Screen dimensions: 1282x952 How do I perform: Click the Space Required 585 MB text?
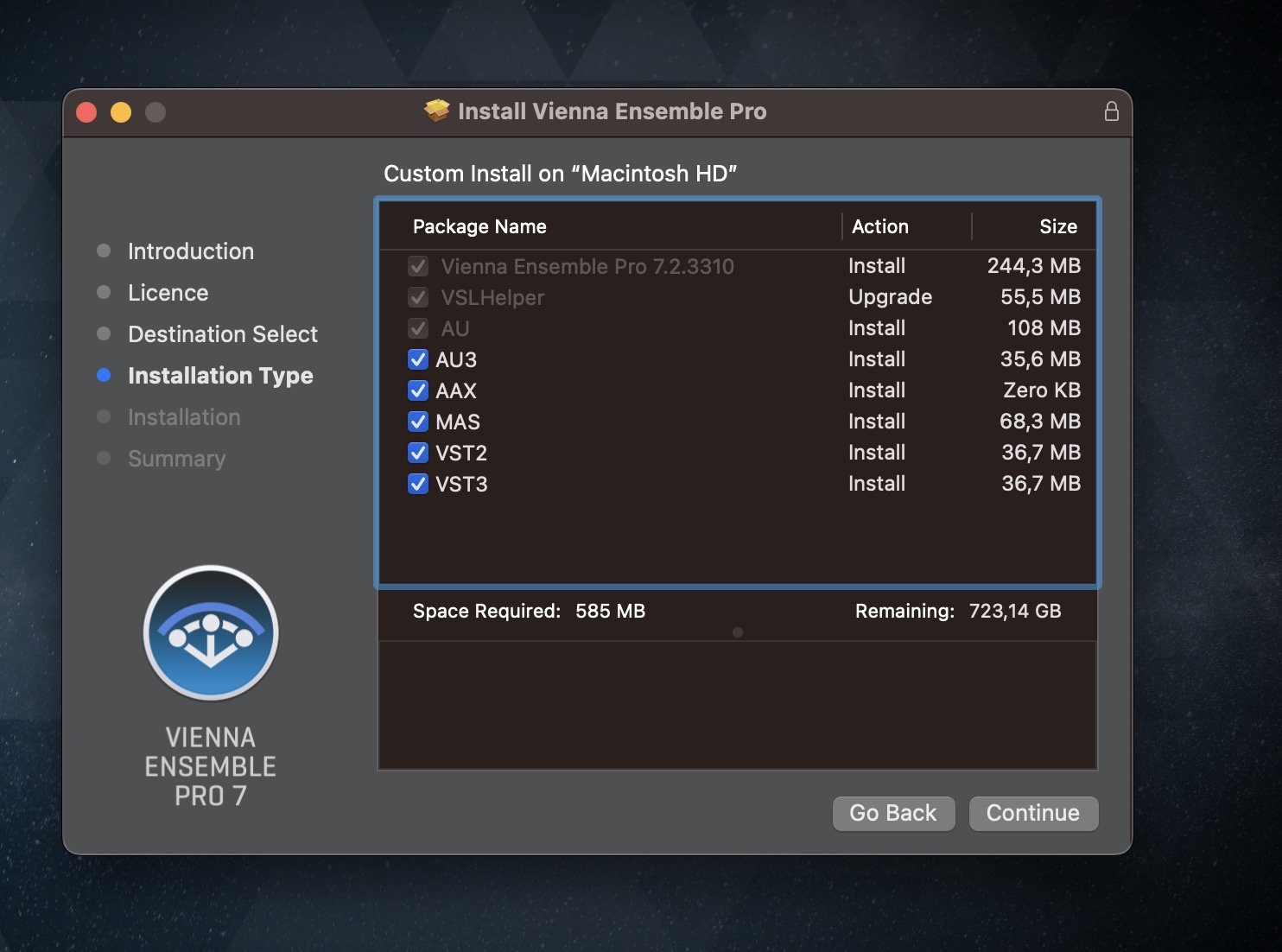[529, 611]
